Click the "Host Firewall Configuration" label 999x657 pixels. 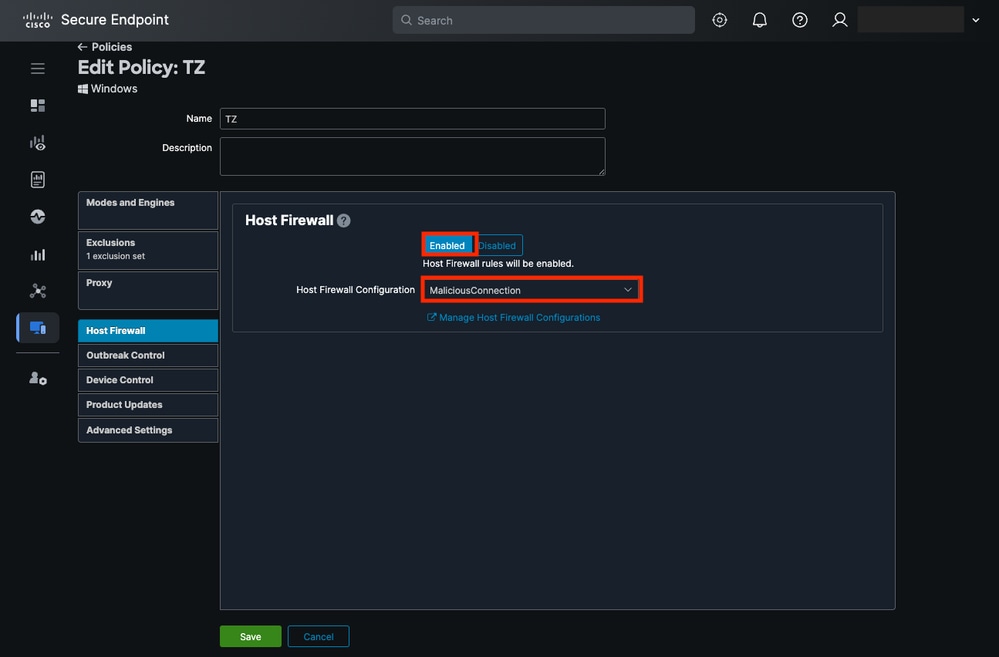[x=356, y=290]
